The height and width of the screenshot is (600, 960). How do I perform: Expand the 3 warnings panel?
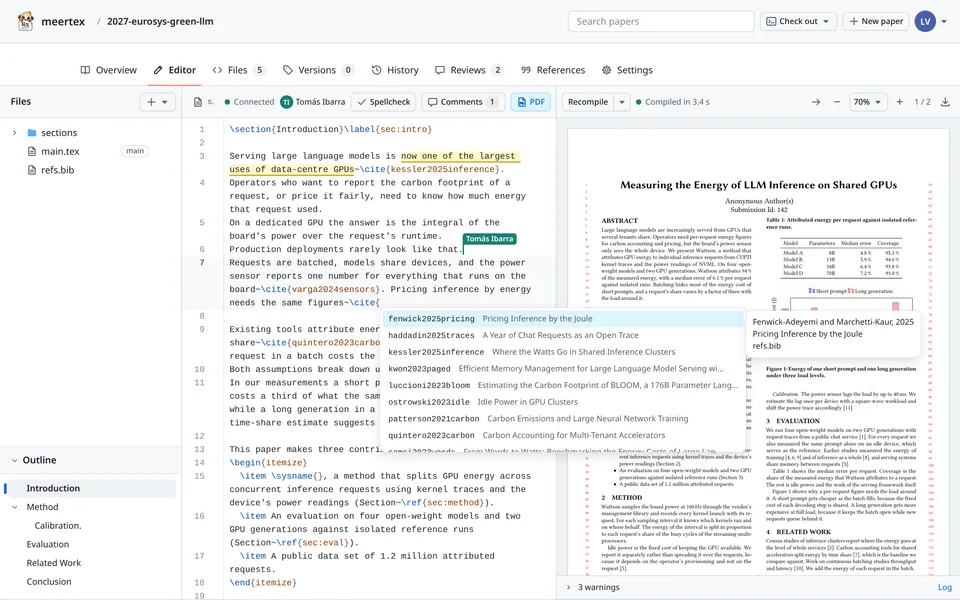point(592,587)
